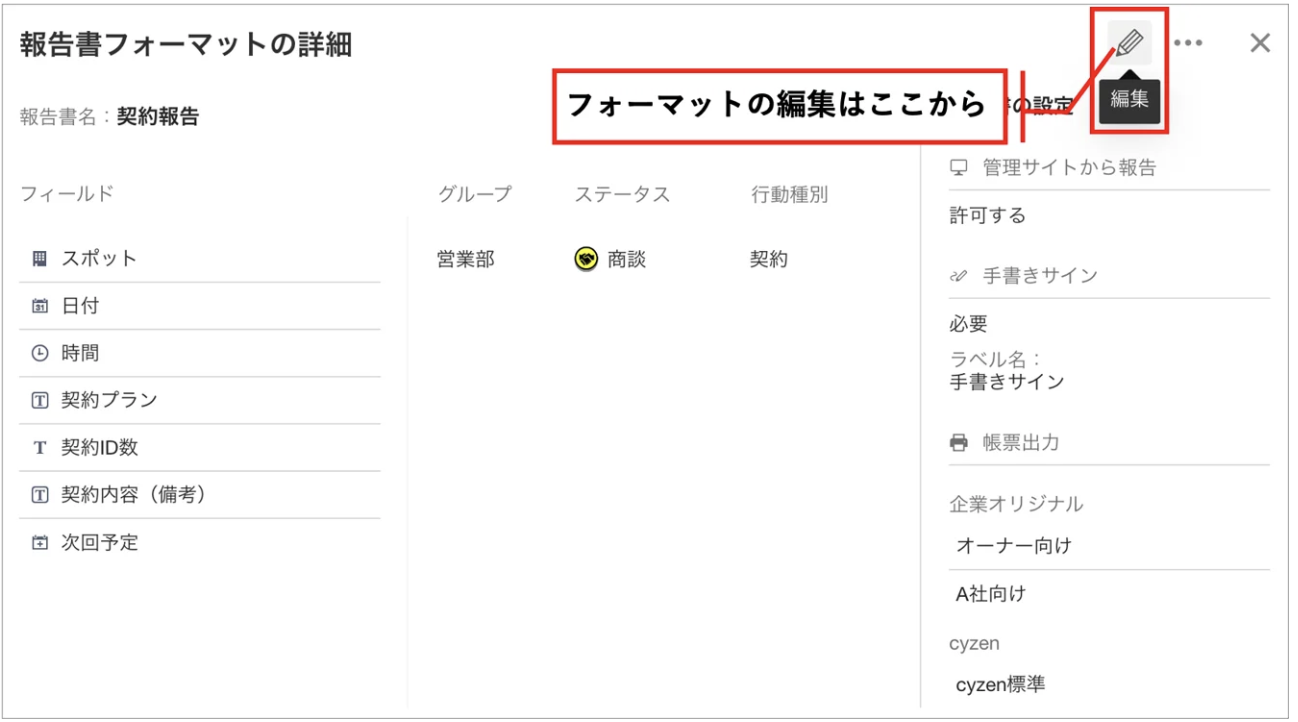
Task: Click the 手書きサイン section heading
Action: pyautogui.click(x=1040, y=276)
